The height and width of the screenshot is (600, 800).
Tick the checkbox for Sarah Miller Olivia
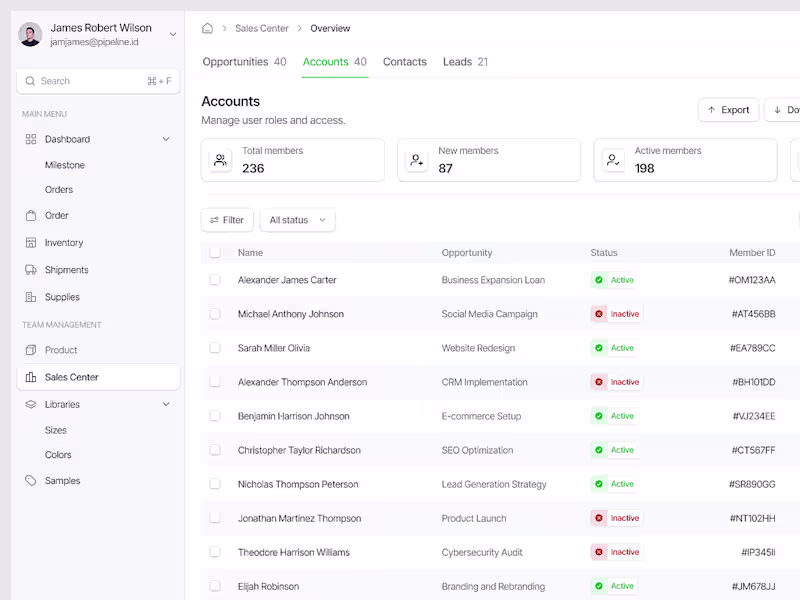[x=215, y=348]
